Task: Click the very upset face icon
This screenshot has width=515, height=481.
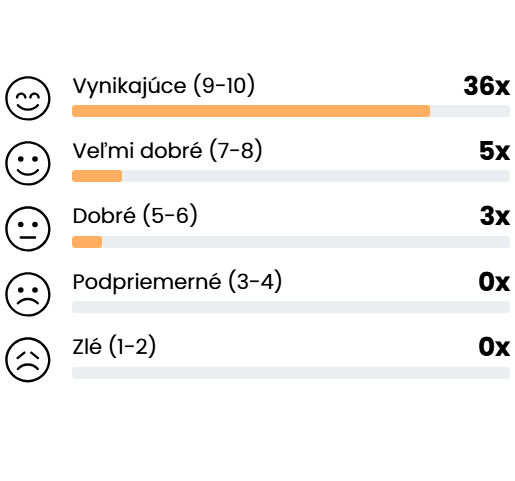Action: tap(28, 359)
